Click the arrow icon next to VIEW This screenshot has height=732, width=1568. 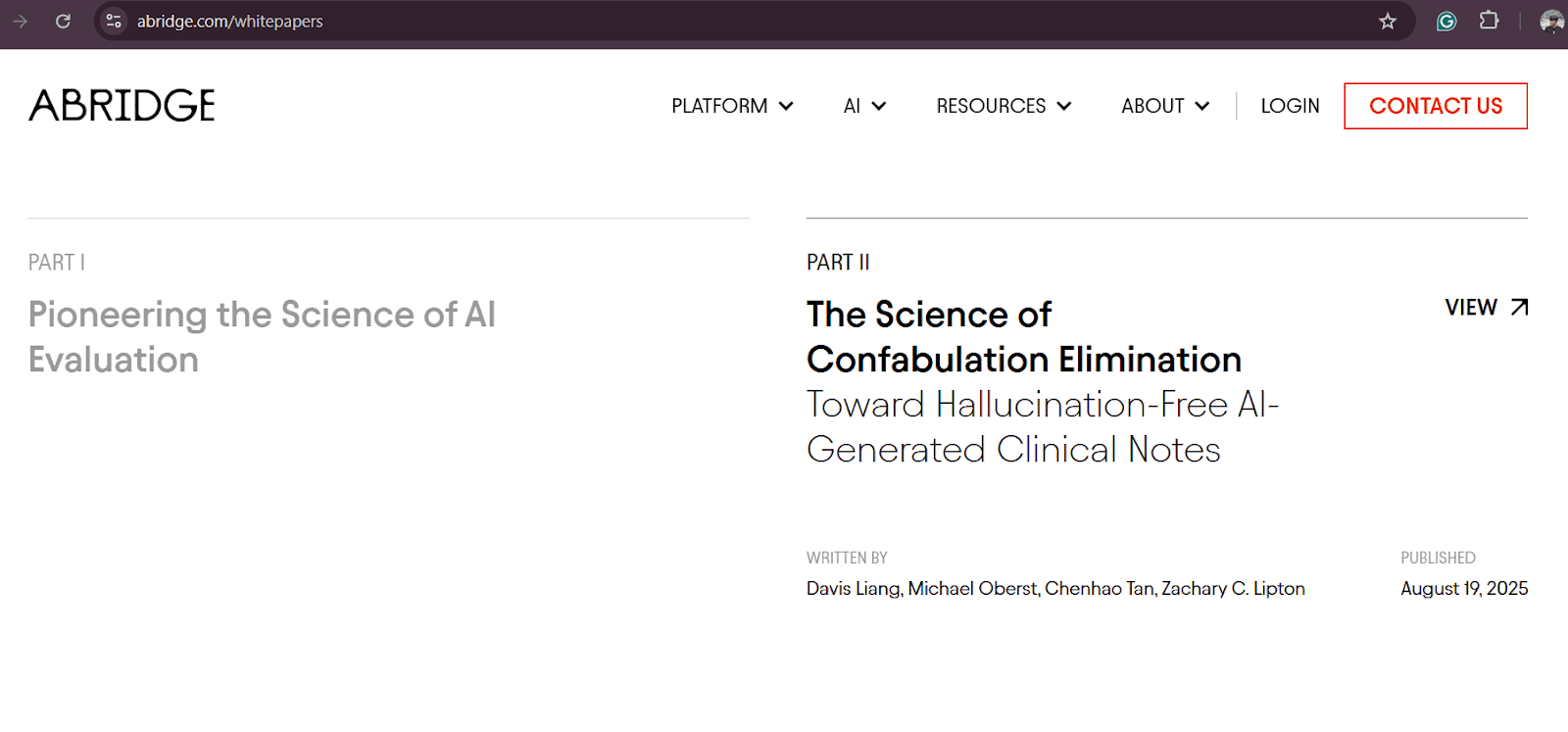(1519, 308)
